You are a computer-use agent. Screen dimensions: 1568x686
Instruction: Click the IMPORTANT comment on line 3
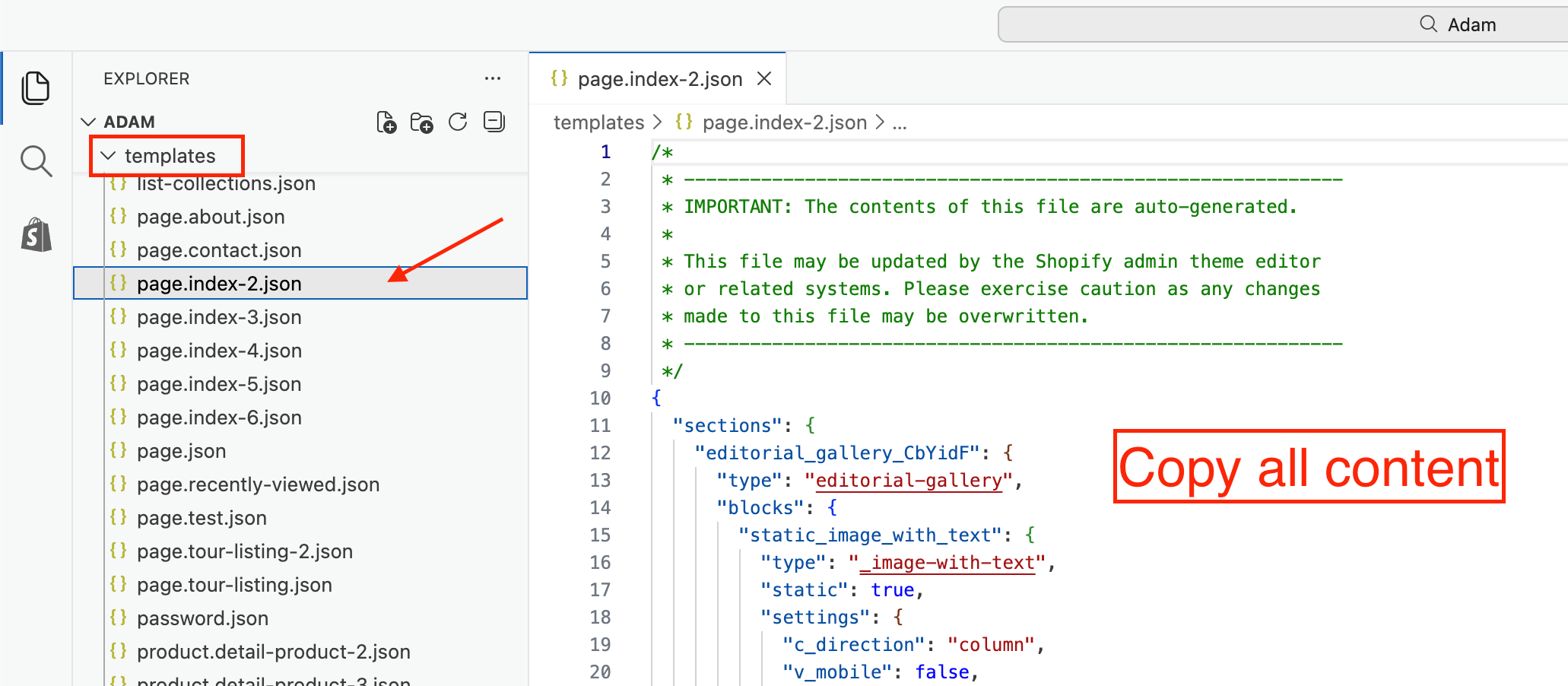[980, 206]
